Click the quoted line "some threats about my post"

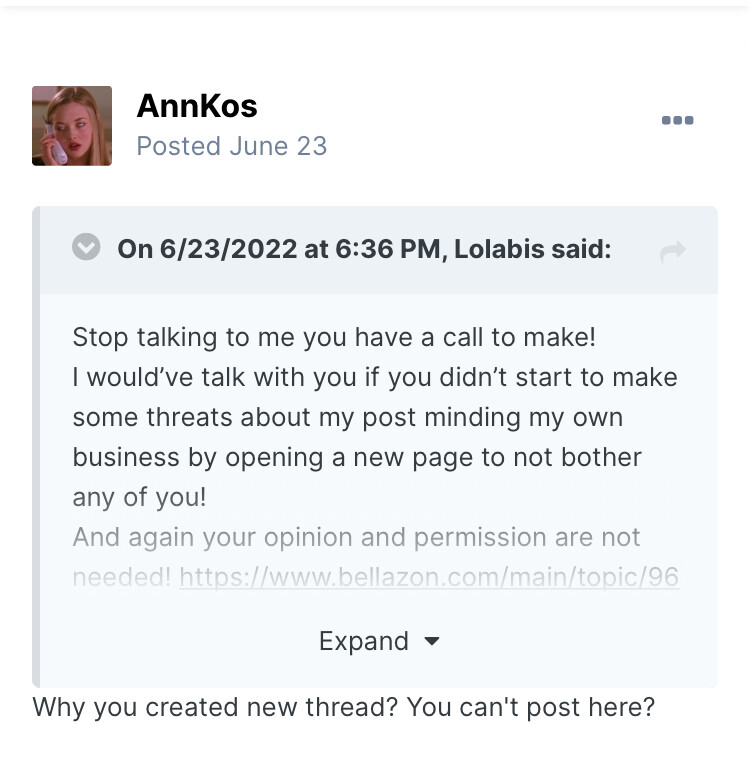tap(244, 417)
